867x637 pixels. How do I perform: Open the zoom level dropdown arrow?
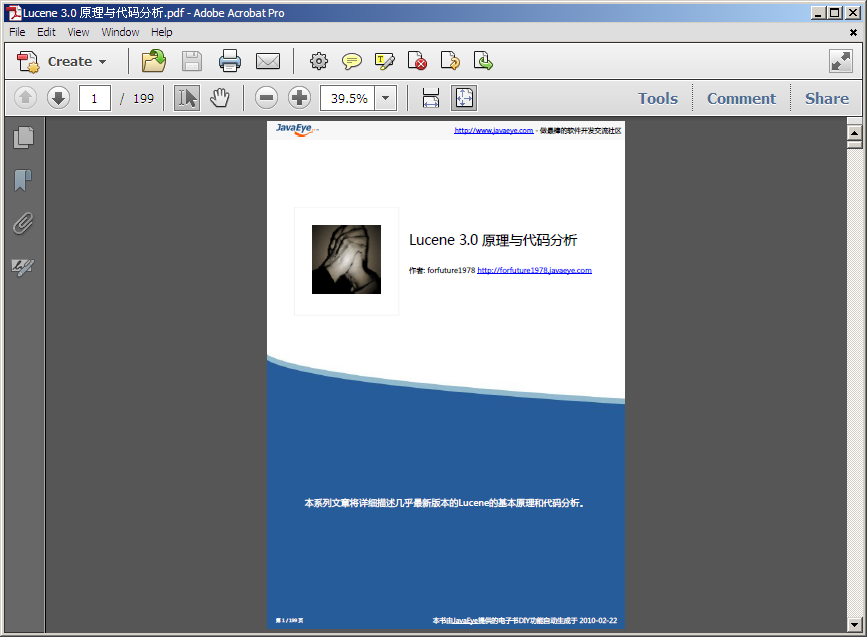tap(385, 98)
